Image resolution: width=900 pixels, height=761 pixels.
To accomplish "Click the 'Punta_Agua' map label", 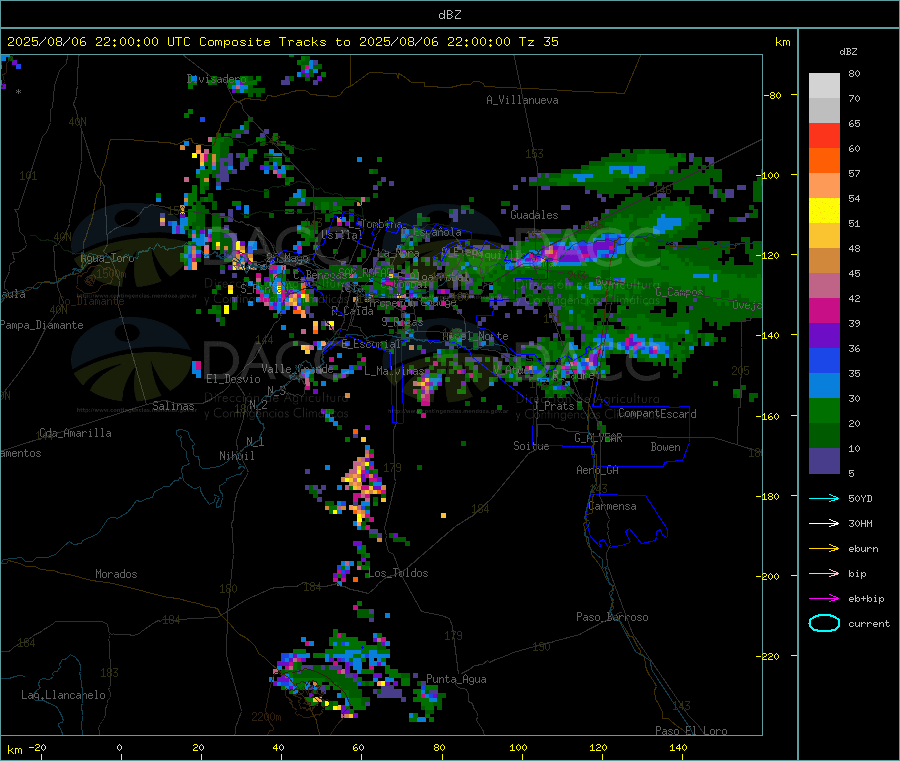I will click(456, 679).
